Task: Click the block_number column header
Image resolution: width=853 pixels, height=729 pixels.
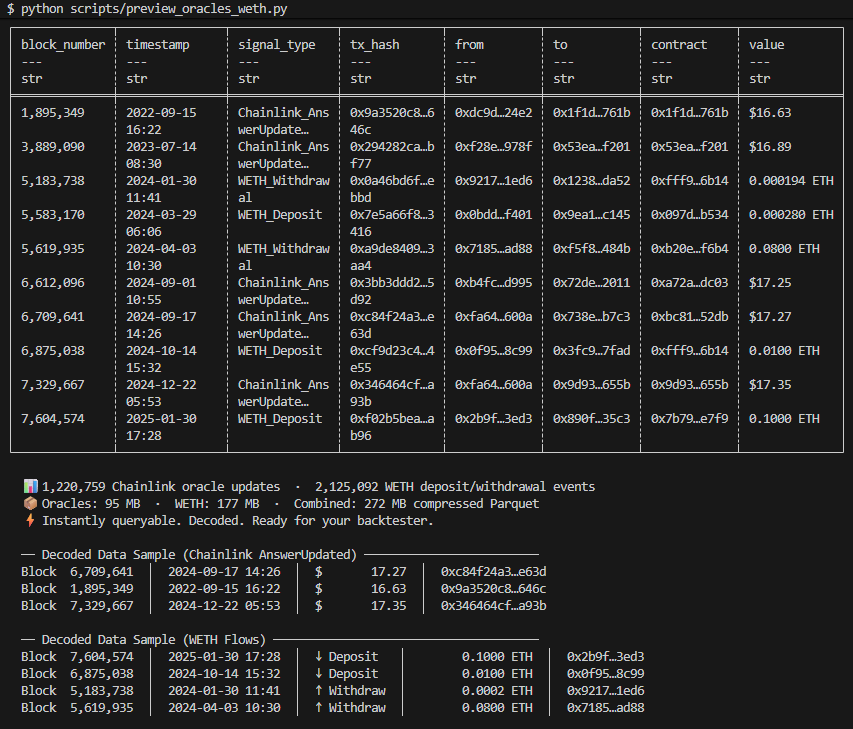Action: (63, 44)
